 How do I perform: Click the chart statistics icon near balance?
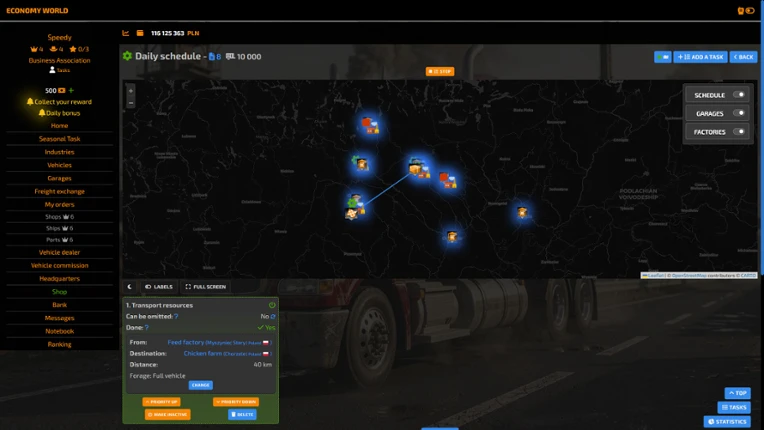pyautogui.click(x=126, y=33)
